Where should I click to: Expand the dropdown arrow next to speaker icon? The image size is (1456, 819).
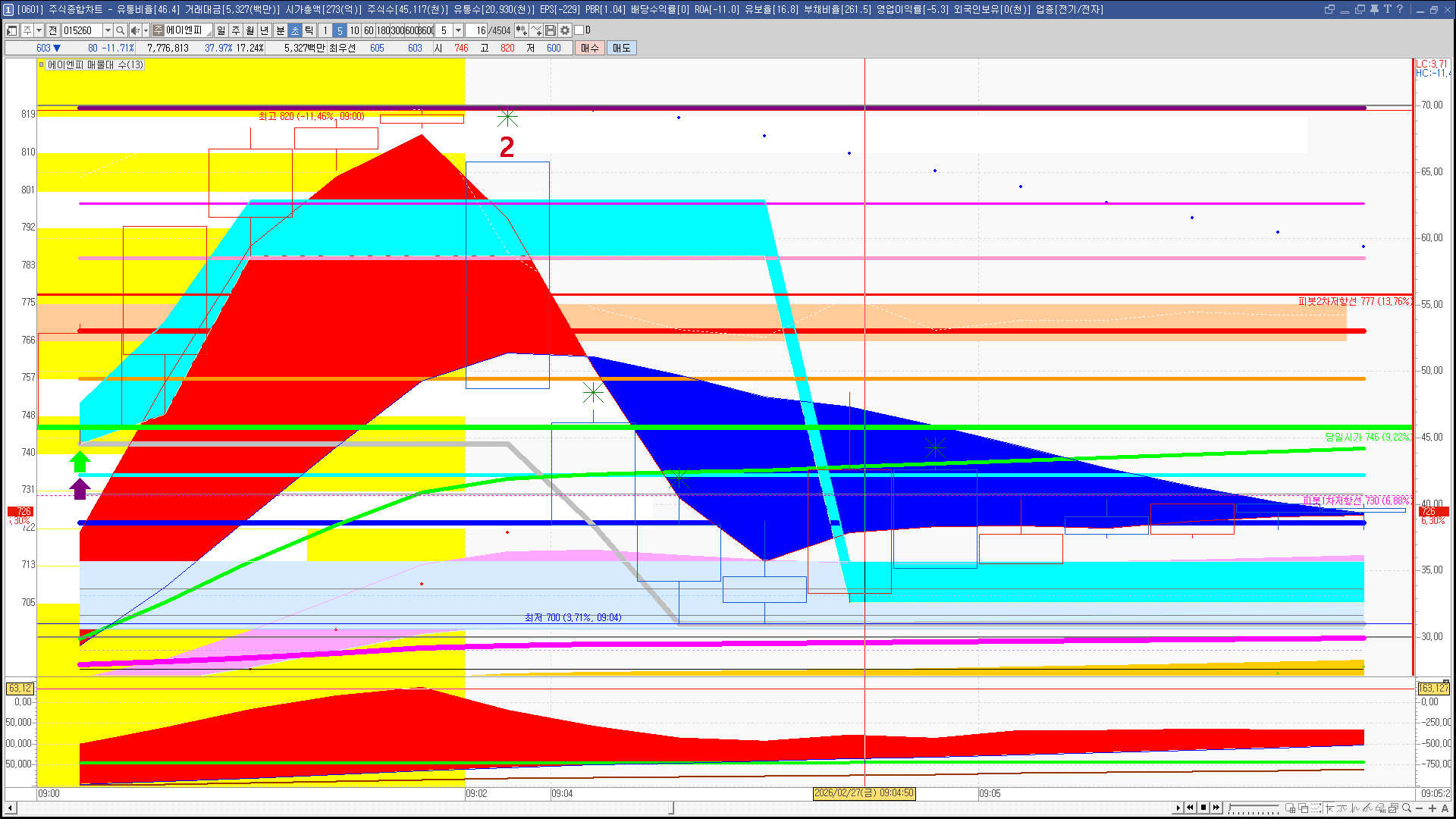[x=146, y=30]
